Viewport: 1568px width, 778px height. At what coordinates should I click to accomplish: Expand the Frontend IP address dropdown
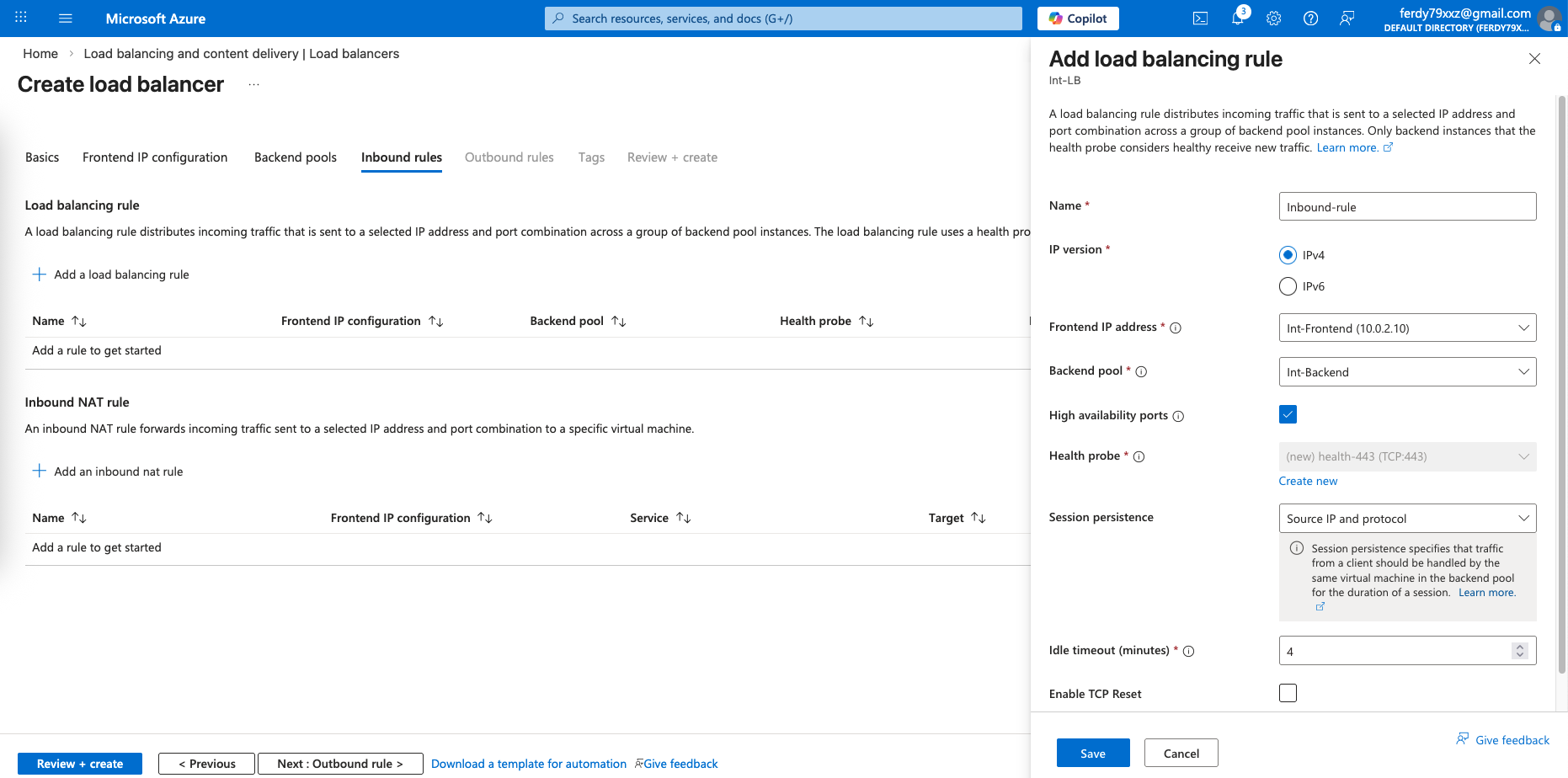point(1406,328)
